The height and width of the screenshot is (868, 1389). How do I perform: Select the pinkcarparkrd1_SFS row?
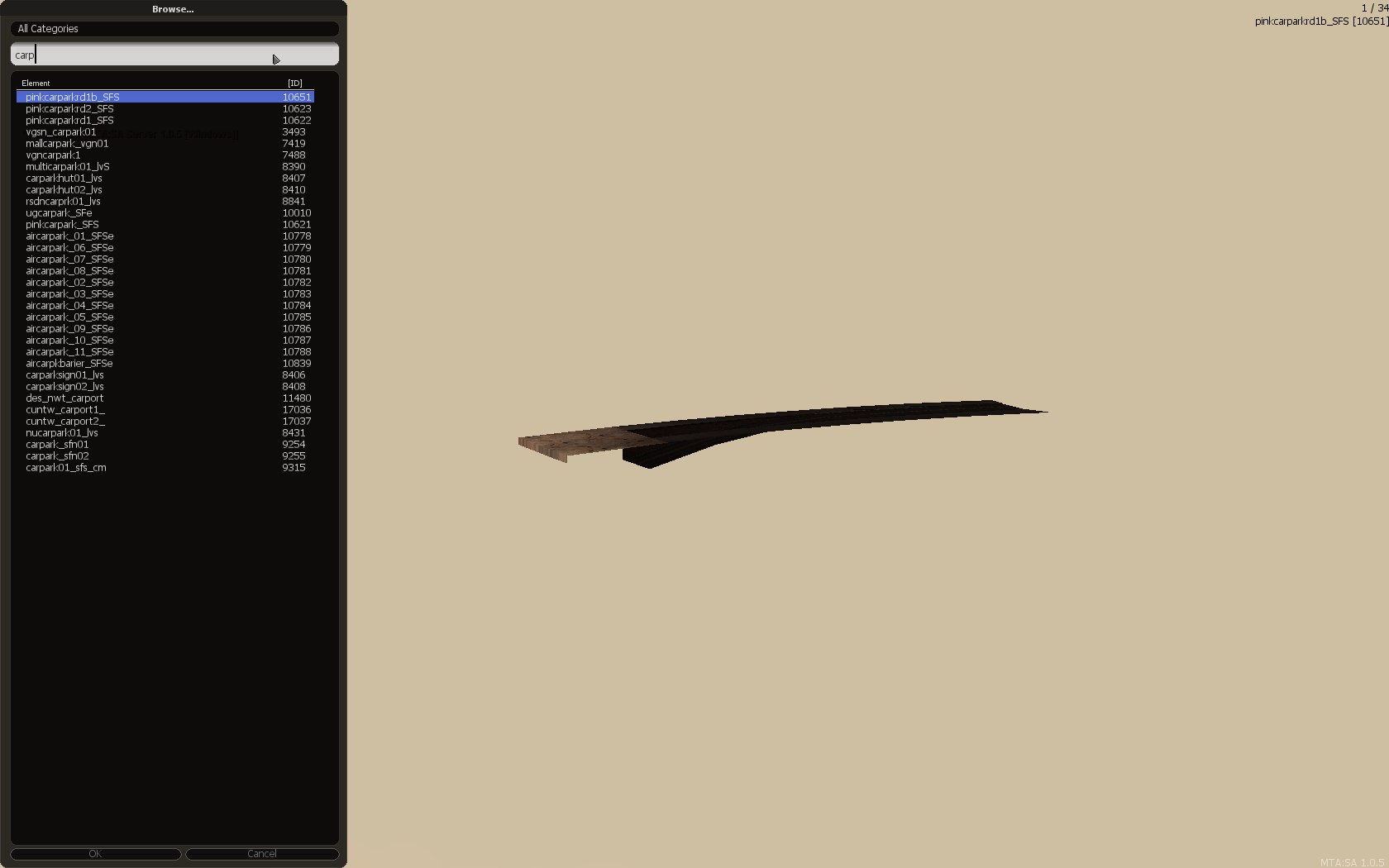coord(165,120)
